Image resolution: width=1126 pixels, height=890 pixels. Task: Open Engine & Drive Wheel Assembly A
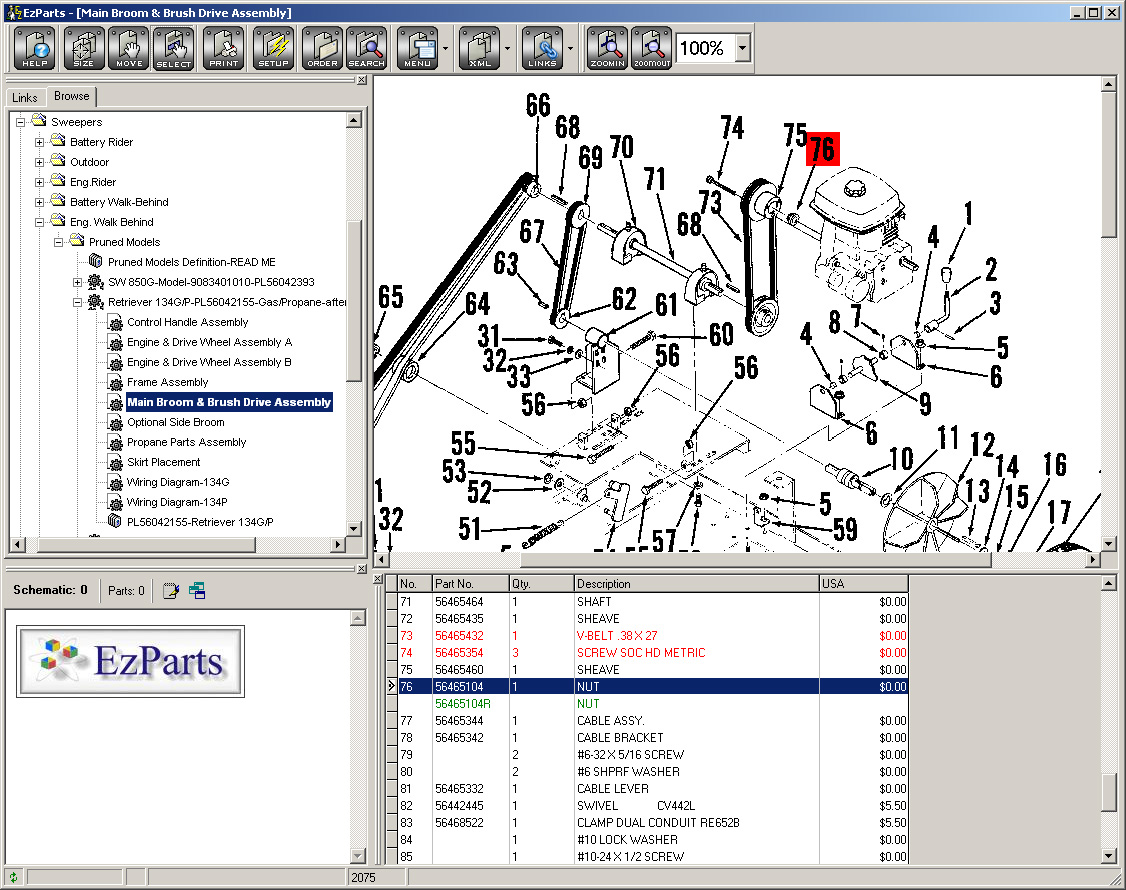[210, 342]
